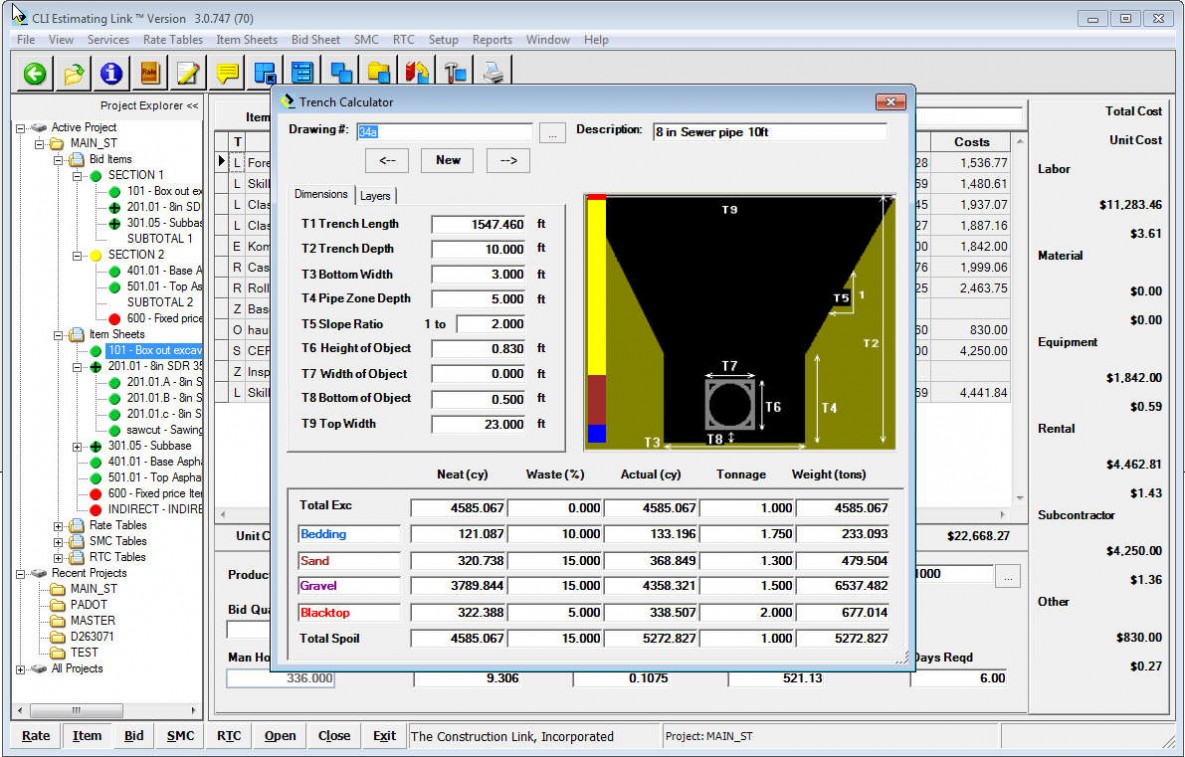This screenshot has height=757, width=1185.
Task: Select the INDIRECT item sheet in tree
Action: pyautogui.click(x=154, y=510)
